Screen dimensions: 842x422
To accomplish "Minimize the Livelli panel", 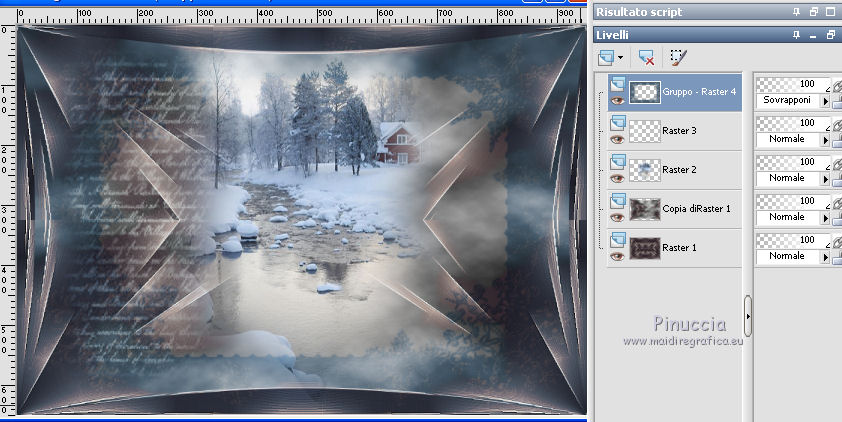I will (813, 35).
